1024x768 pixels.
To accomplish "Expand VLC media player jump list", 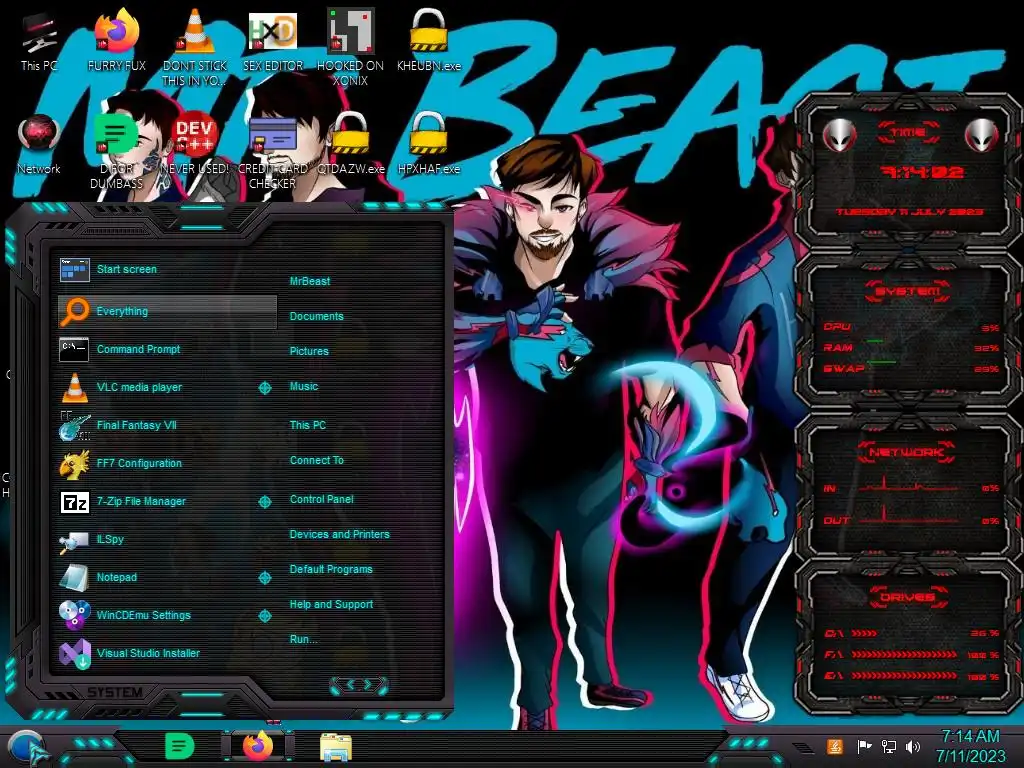I will pos(264,388).
